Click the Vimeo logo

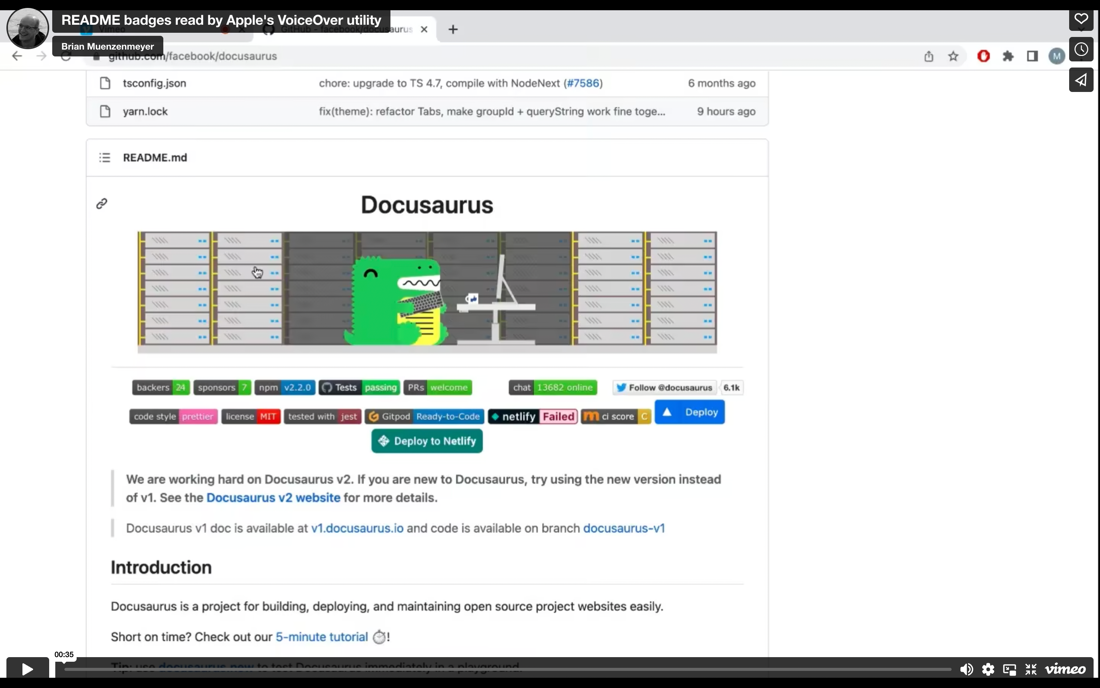click(x=1065, y=668)
